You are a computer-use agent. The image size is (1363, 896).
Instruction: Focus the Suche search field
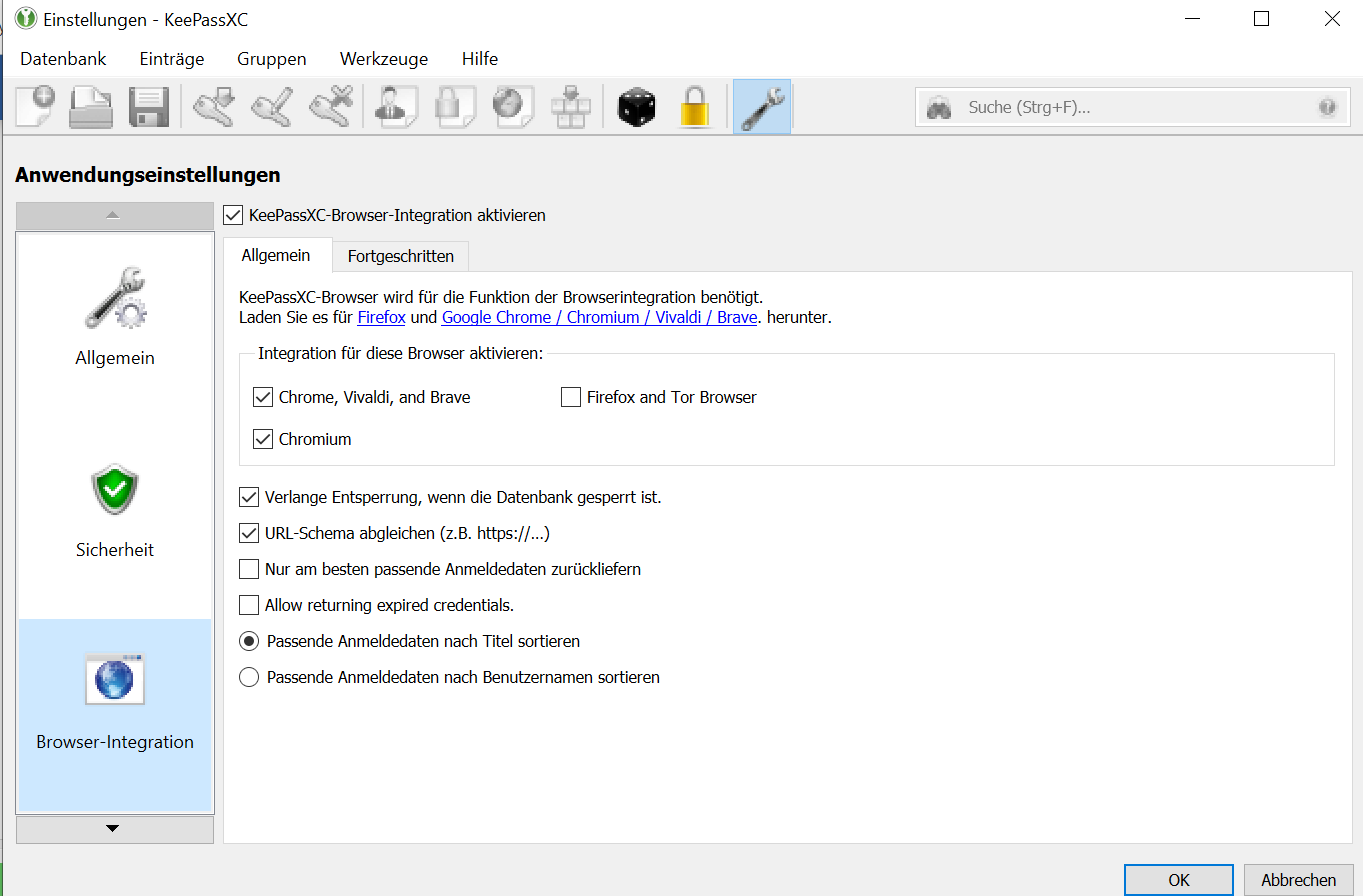point(1135,107)
